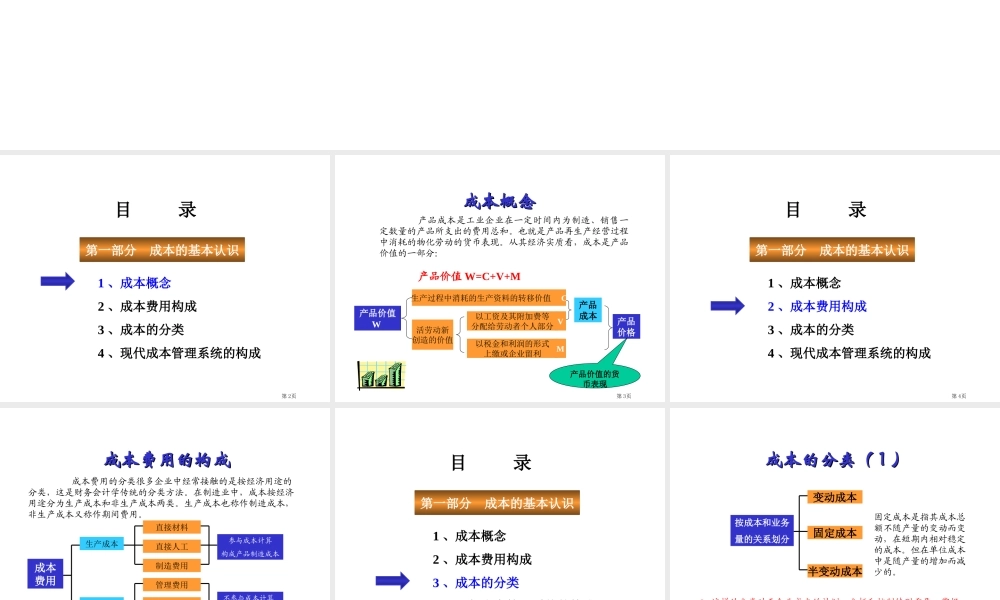
Task: Click the orange box 变动成本
Action: tap(835, 497)
